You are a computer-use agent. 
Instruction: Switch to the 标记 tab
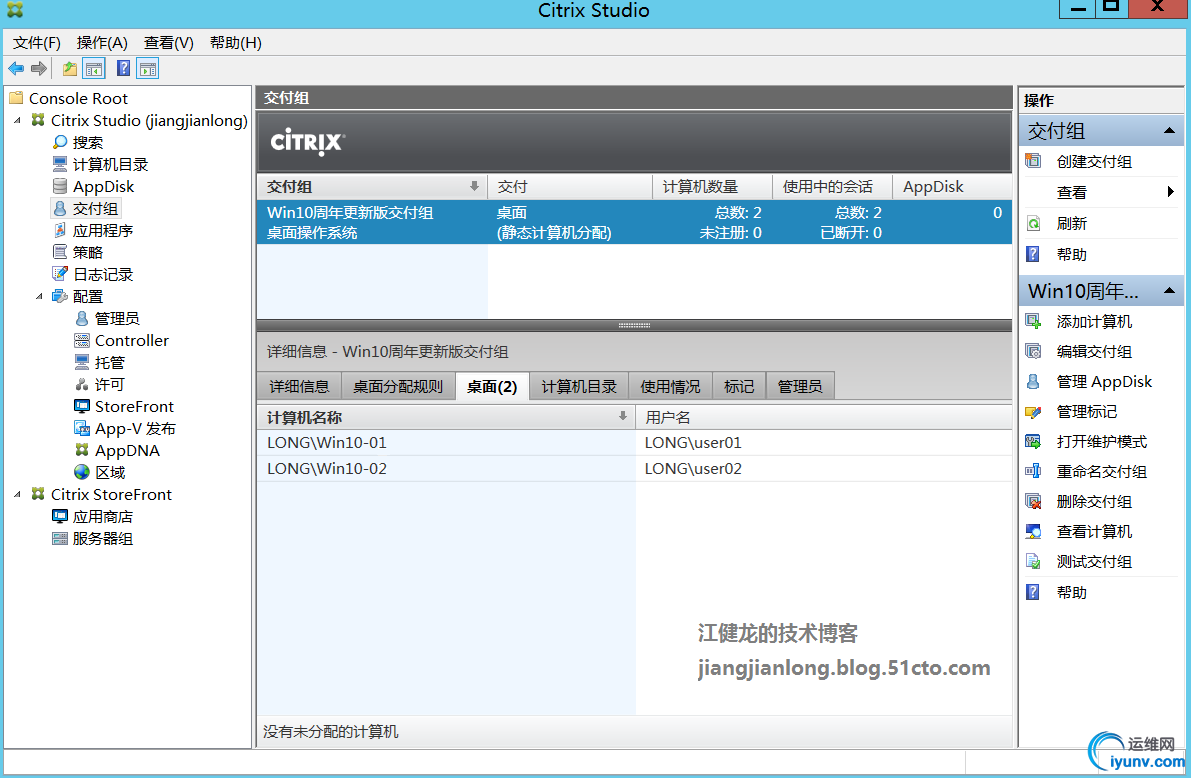pyautogui.click(x=739, y=387)
